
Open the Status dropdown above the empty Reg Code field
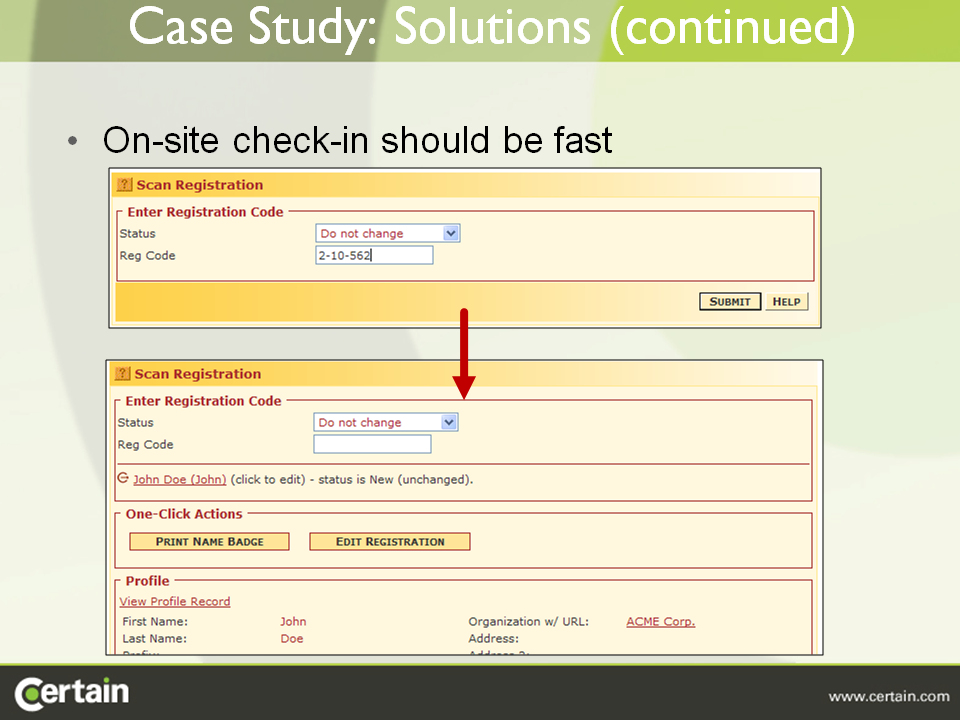[x=386, y=422]
